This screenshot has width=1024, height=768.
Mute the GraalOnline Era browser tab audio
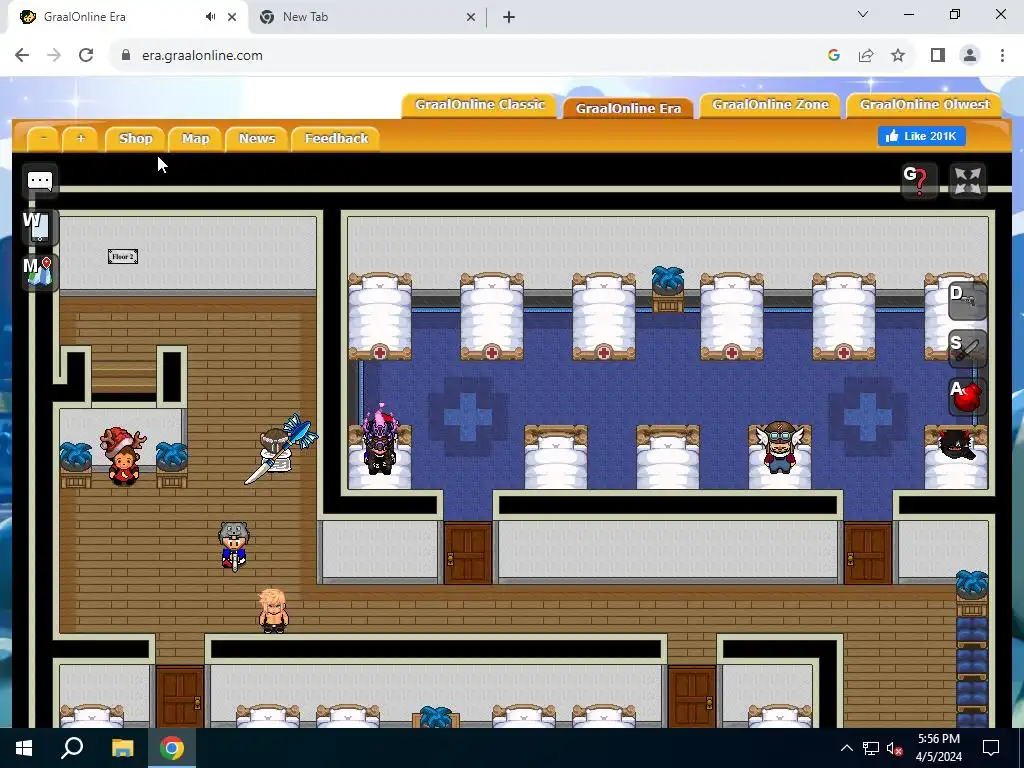pos(210,17)
